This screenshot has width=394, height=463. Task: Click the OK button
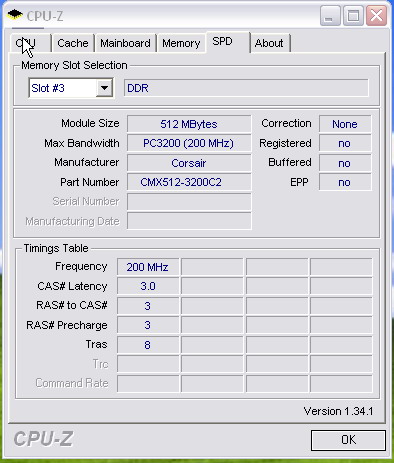click(x=348, y=440)
